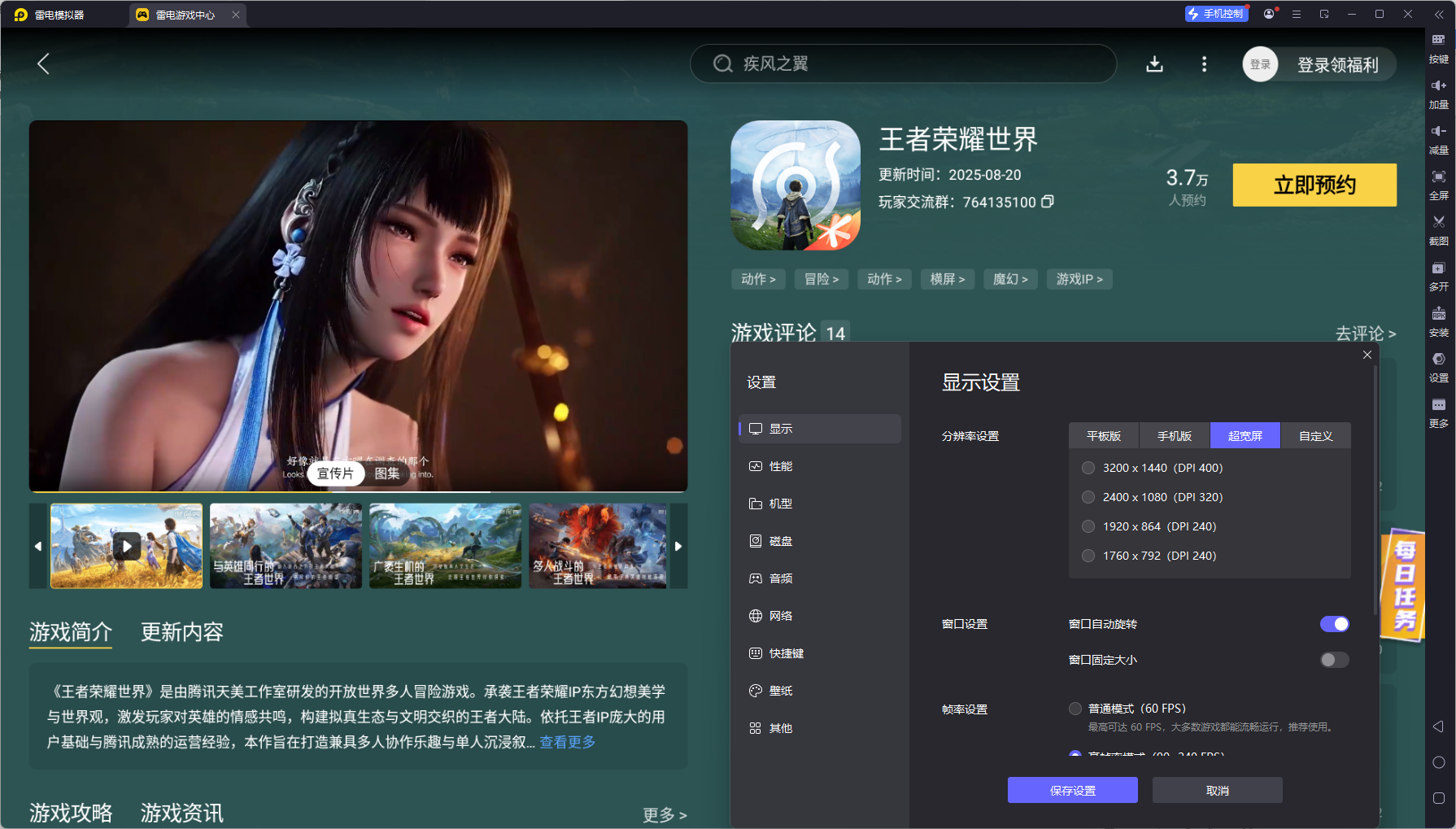Image resolution: width=1456 pixels, height=829 pixels.
Task: Click the 保存设置 button
Action: click(x=1073, y=790)
